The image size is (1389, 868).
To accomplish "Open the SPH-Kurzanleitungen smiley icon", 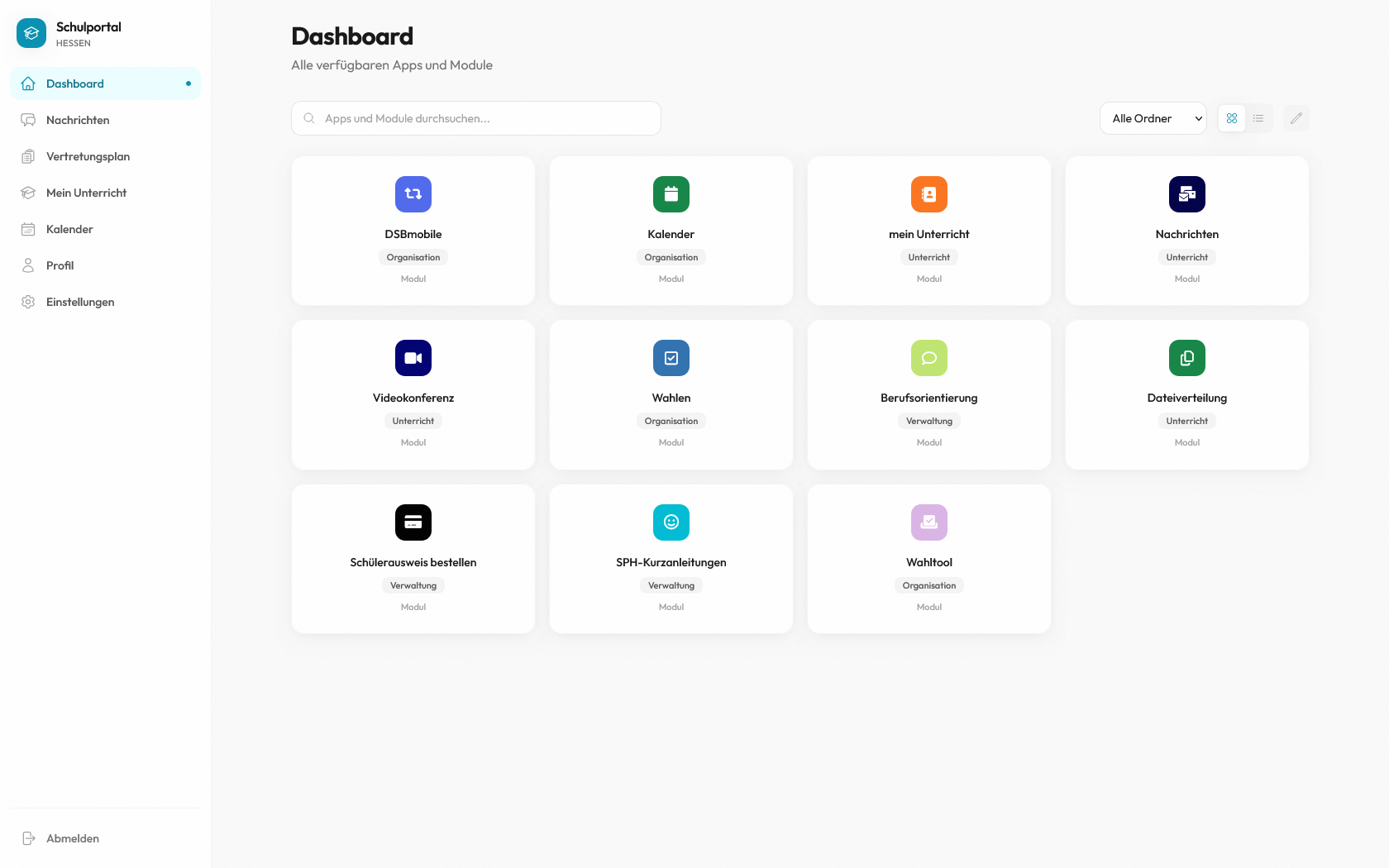I will pos(671,522).
